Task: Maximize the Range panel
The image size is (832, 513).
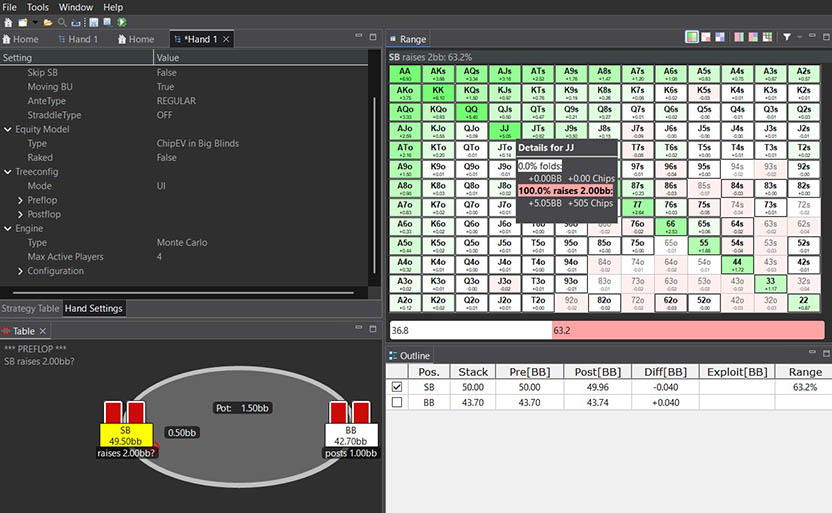Action: [x=826, y=37]
